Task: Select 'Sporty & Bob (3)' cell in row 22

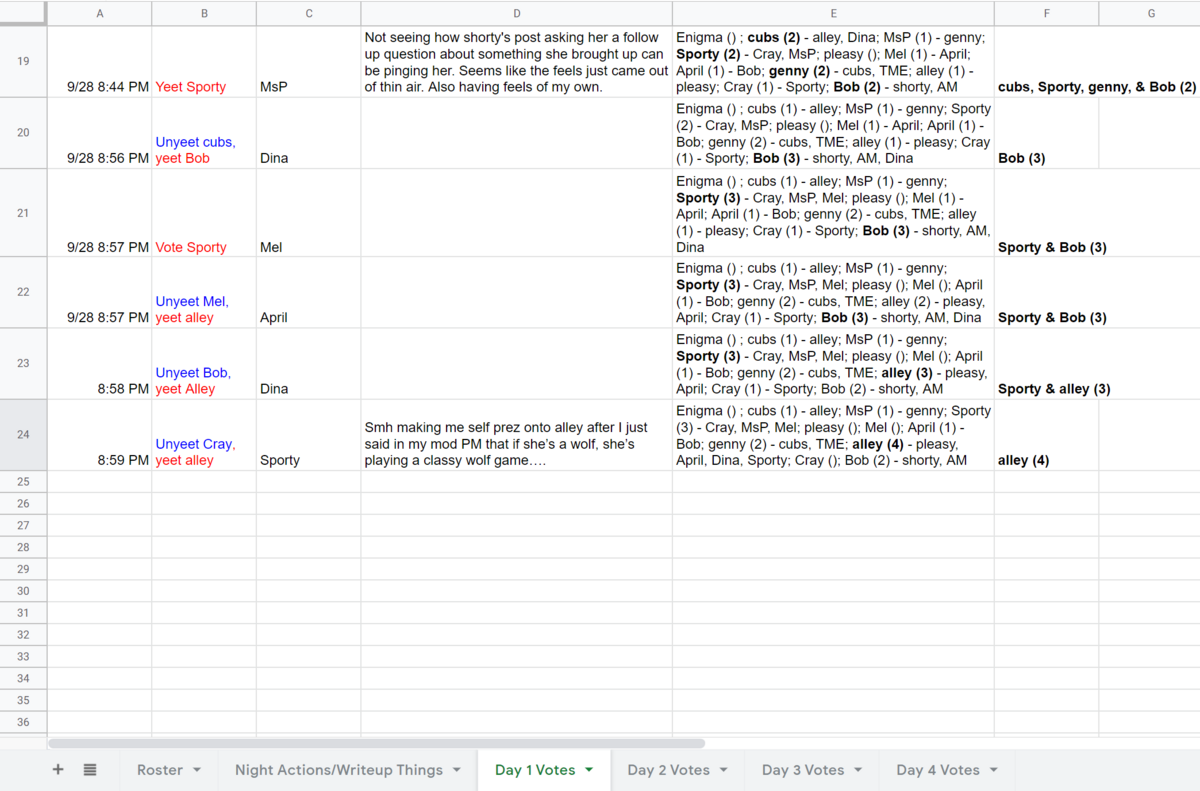Action: coord(1046,292)
